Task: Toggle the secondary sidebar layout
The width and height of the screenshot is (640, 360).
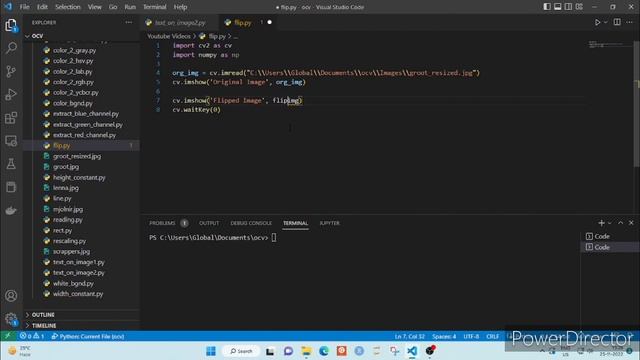Action: (x=568, y=7)
